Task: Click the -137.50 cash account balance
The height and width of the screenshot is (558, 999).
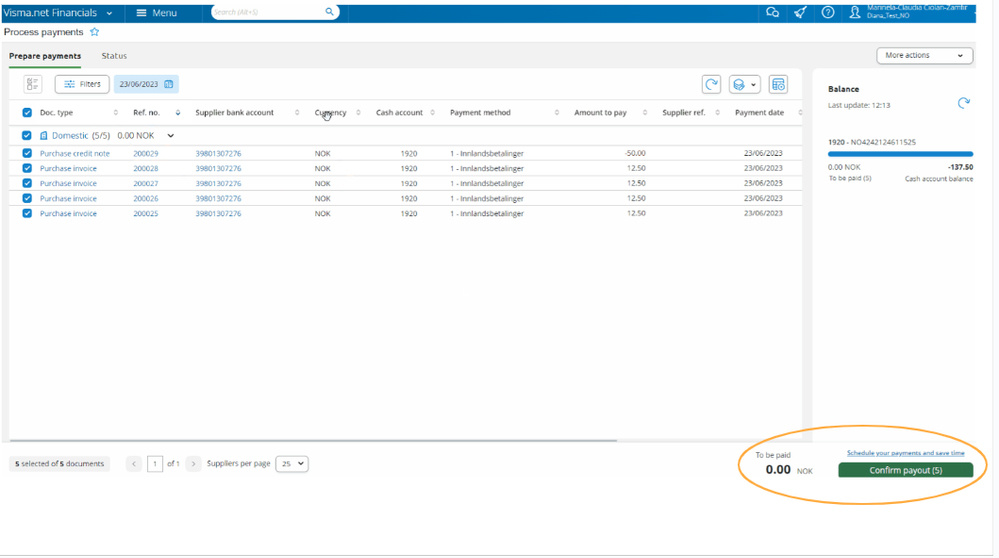Action: (960, 167)
